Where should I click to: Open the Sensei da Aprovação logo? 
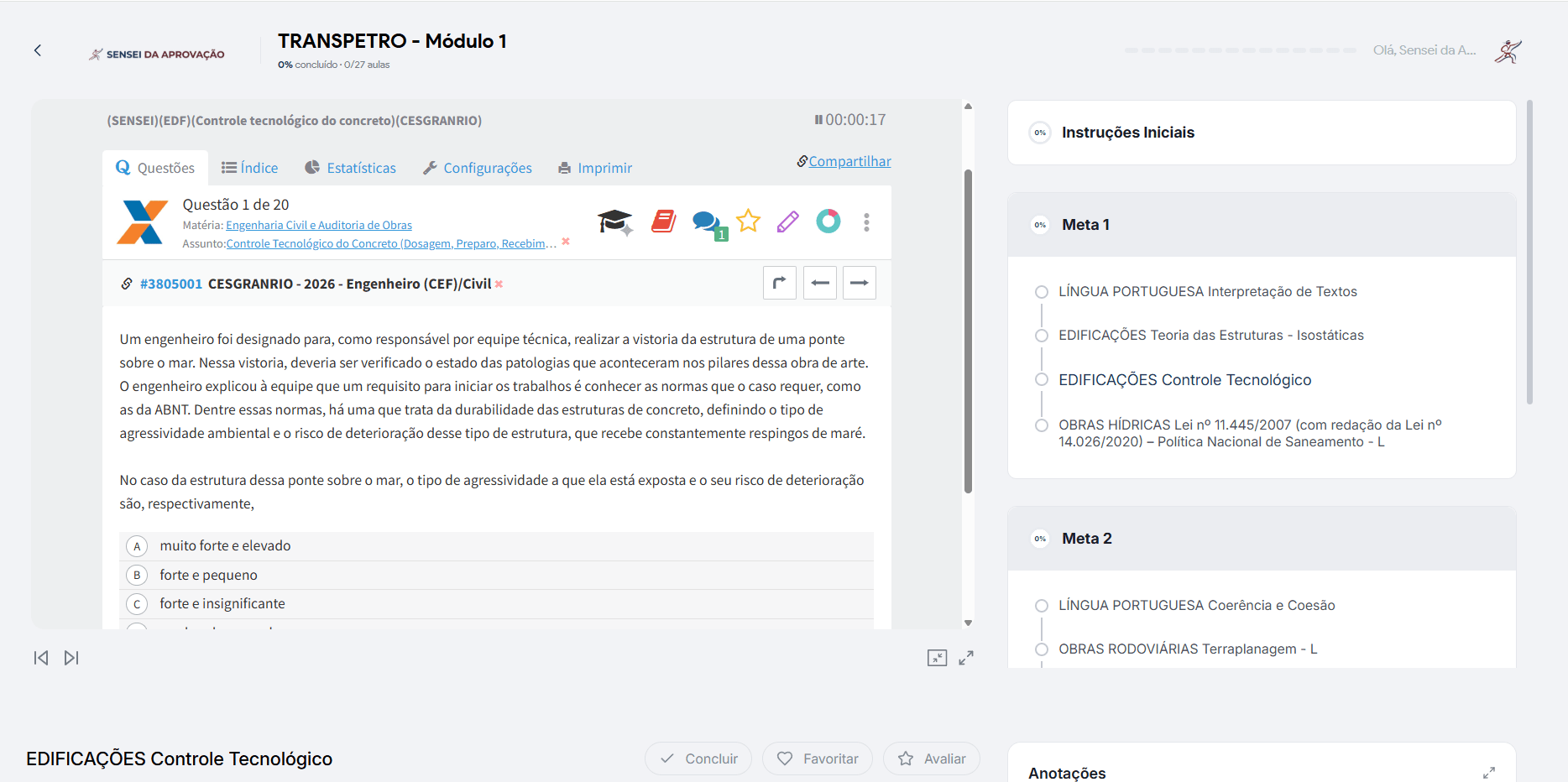pos(157,54)
